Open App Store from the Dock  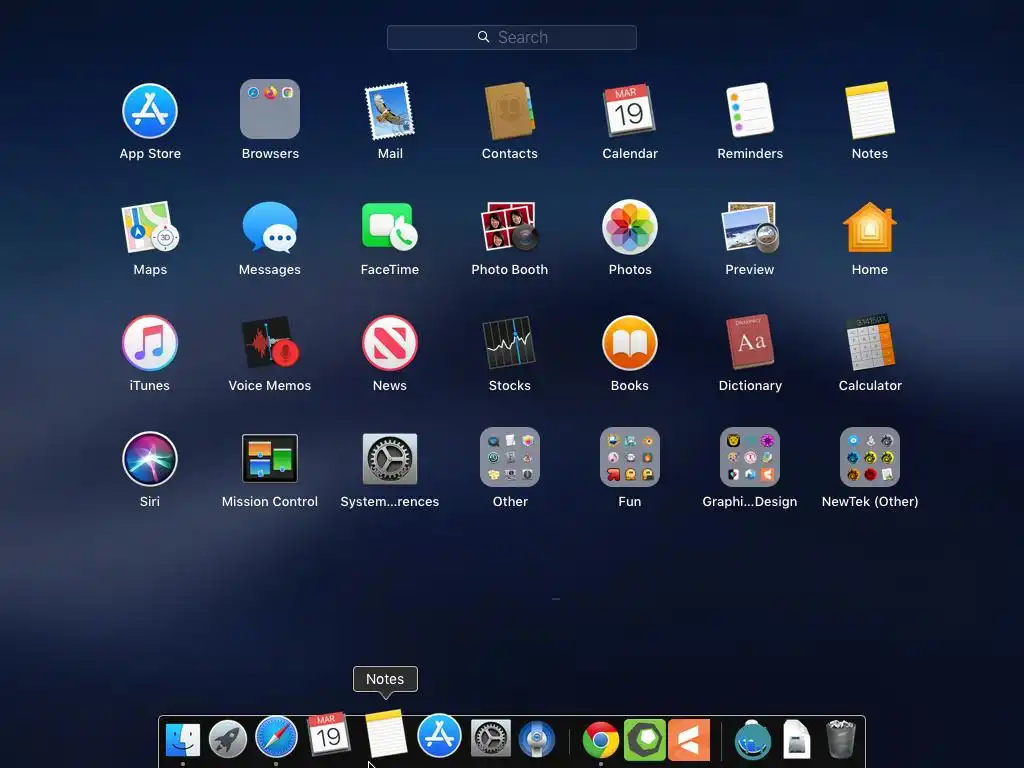[439, 735]
